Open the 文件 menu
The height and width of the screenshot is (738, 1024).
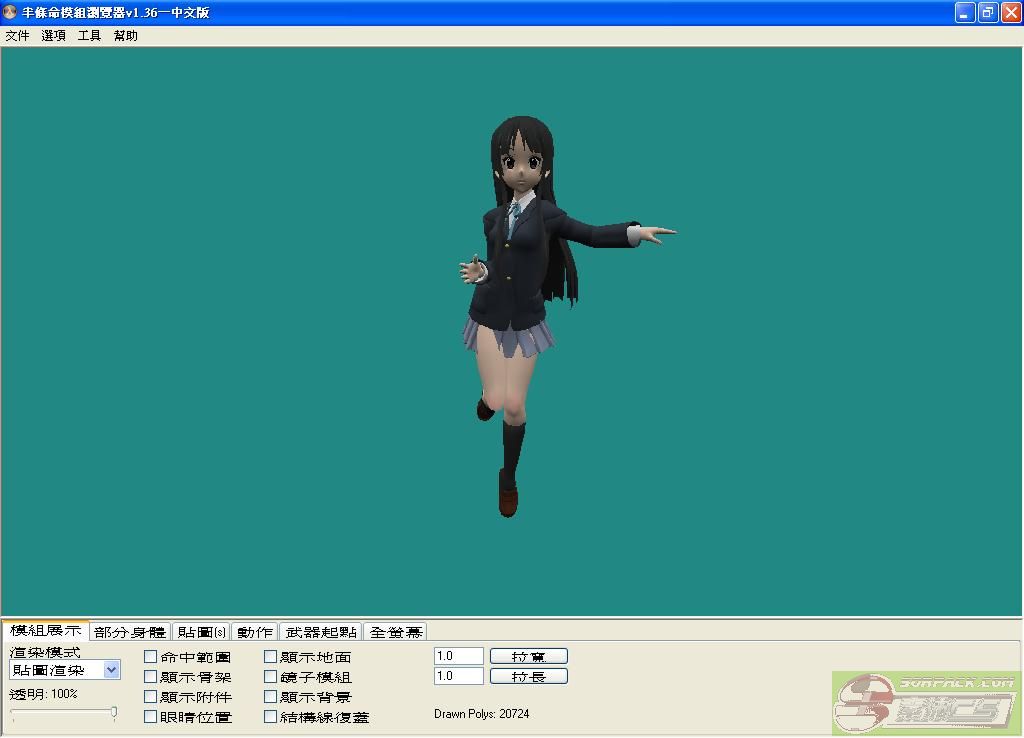tap(17, 36)
